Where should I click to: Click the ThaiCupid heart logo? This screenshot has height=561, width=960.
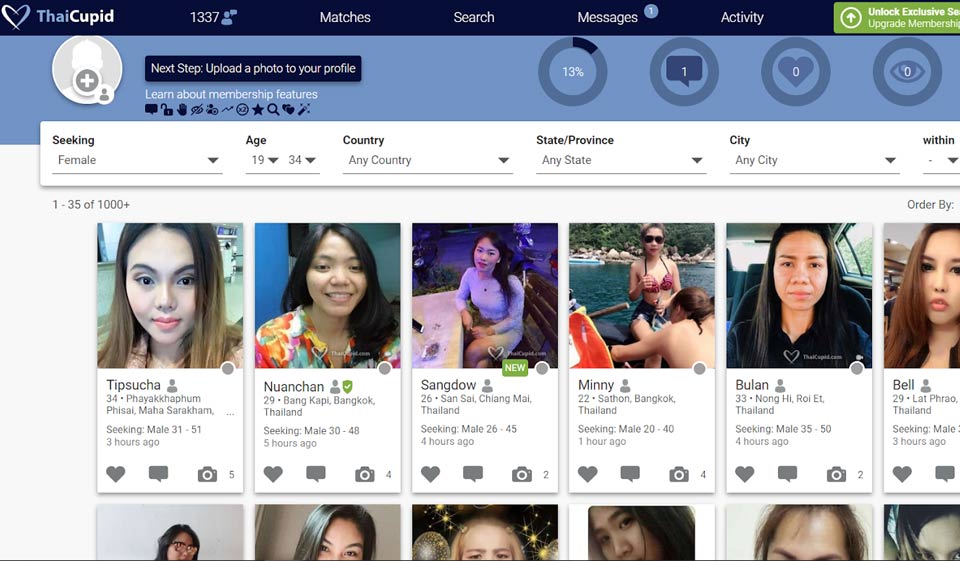pyautogui.click(x=16, y=17)
